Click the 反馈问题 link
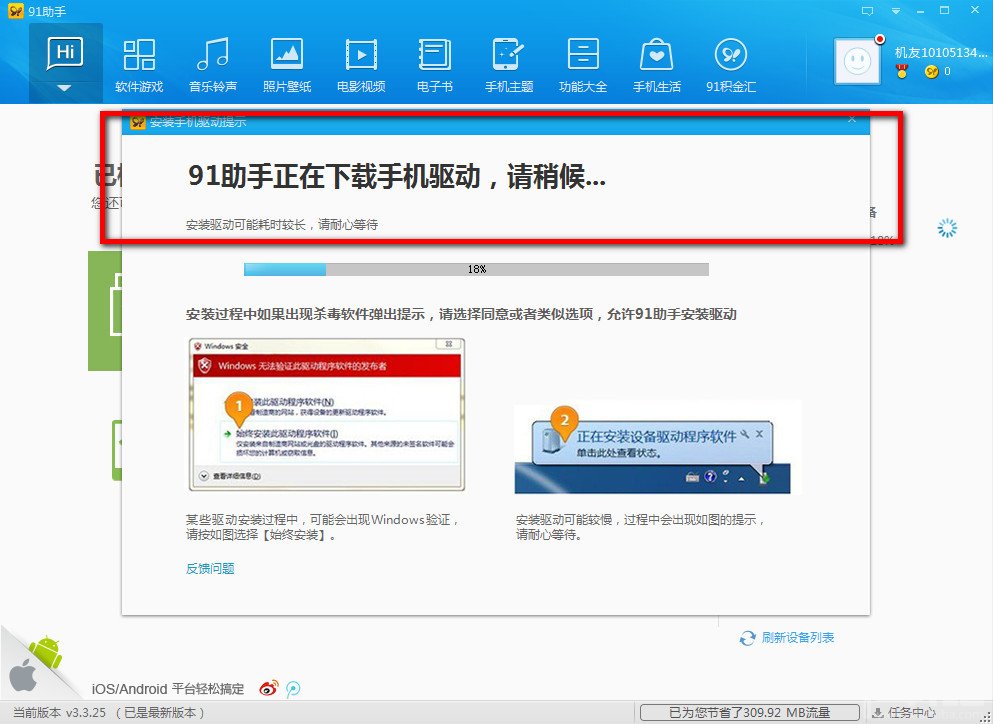 click(x=210, y=568)
